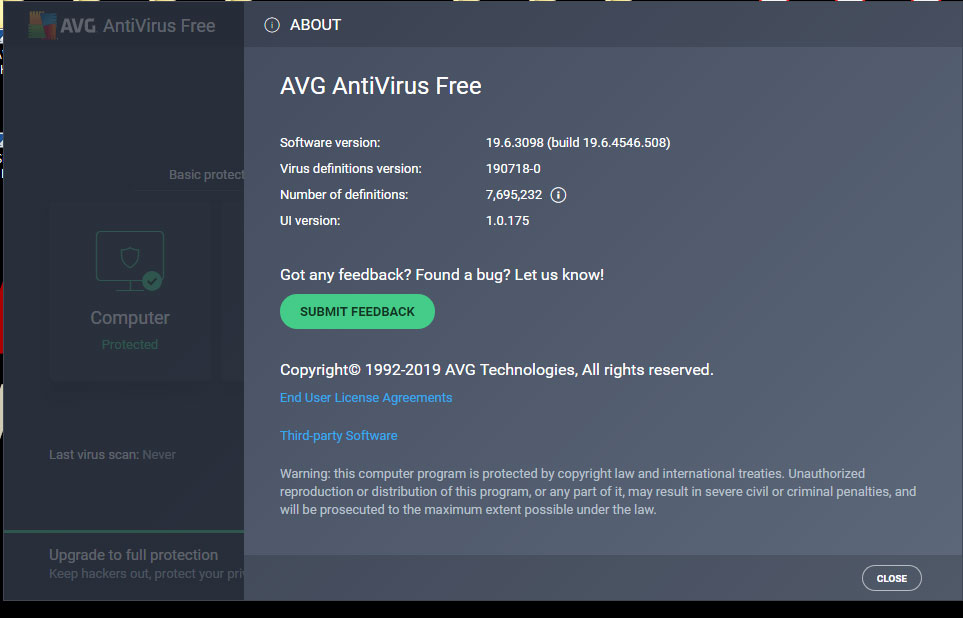
Task: Click the 'Keep hackers out' subtitle text
Action: pyautogui.click(x=147, y=574)
